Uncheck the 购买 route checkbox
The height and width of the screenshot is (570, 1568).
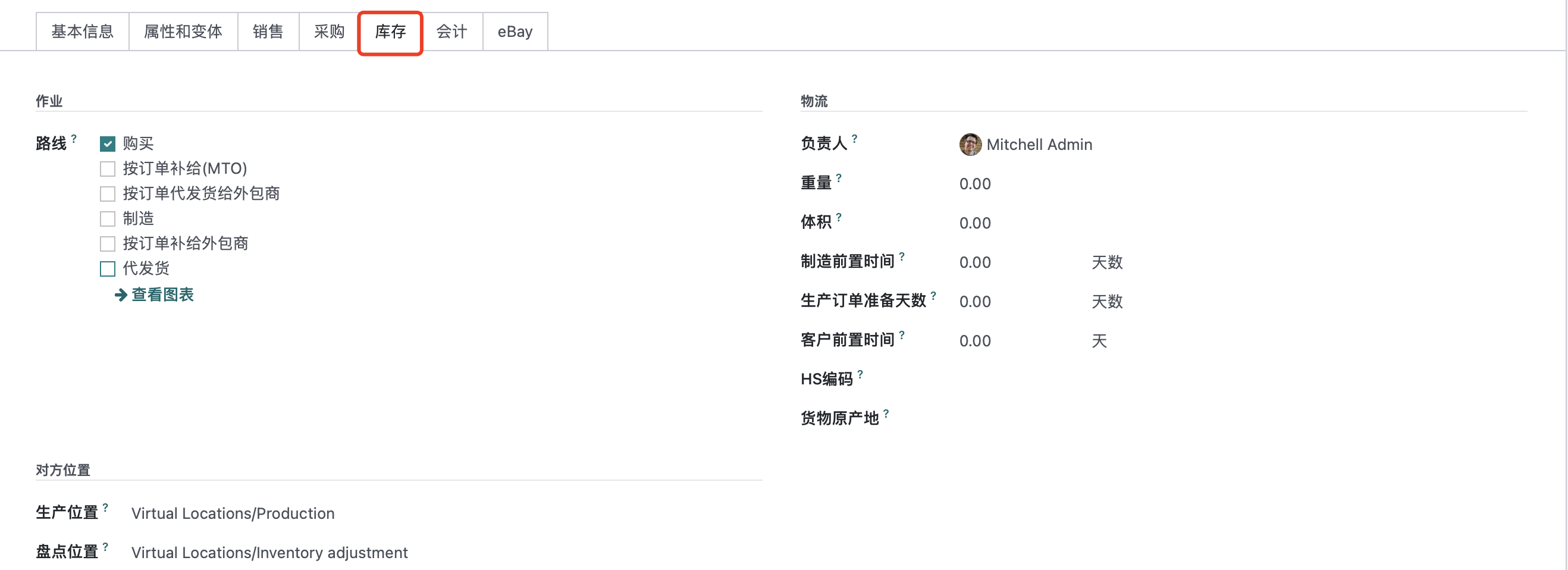click(108, 144)
